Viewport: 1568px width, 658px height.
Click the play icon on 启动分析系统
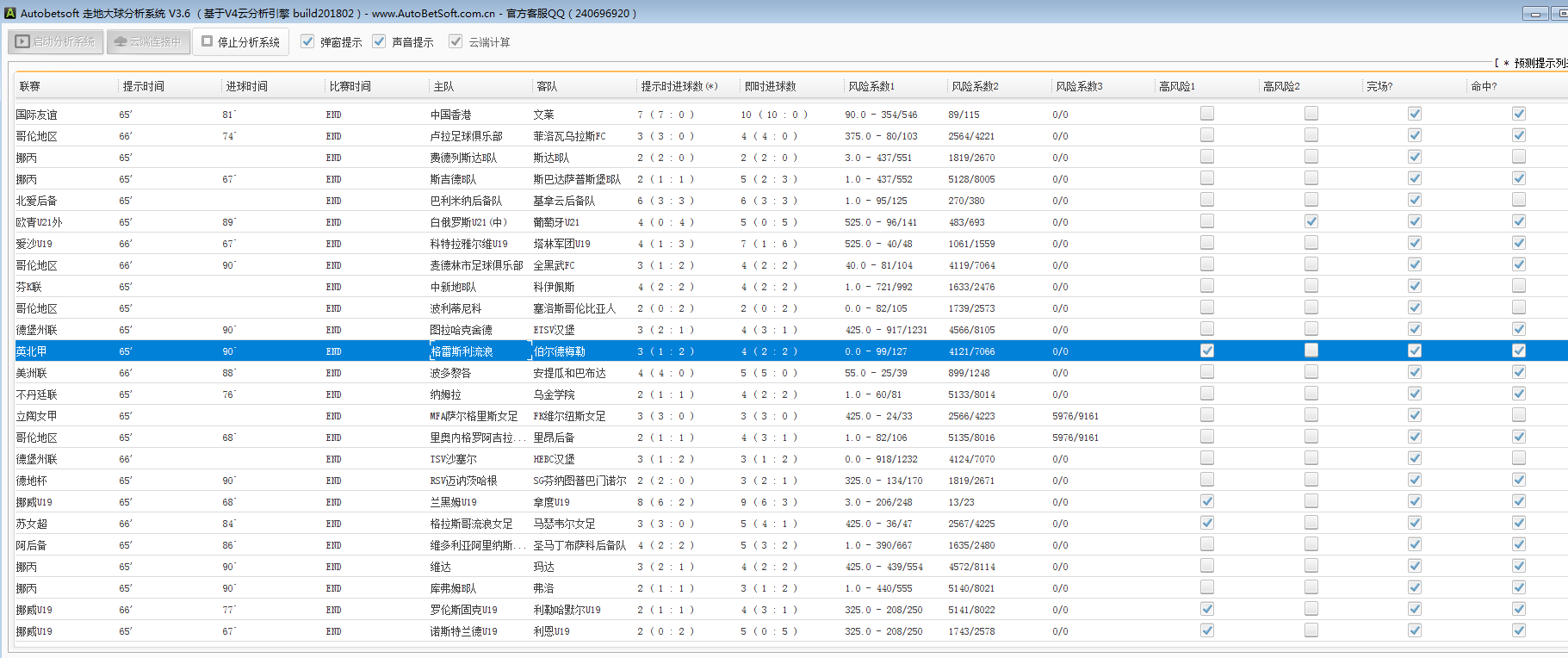click(23, 41)
